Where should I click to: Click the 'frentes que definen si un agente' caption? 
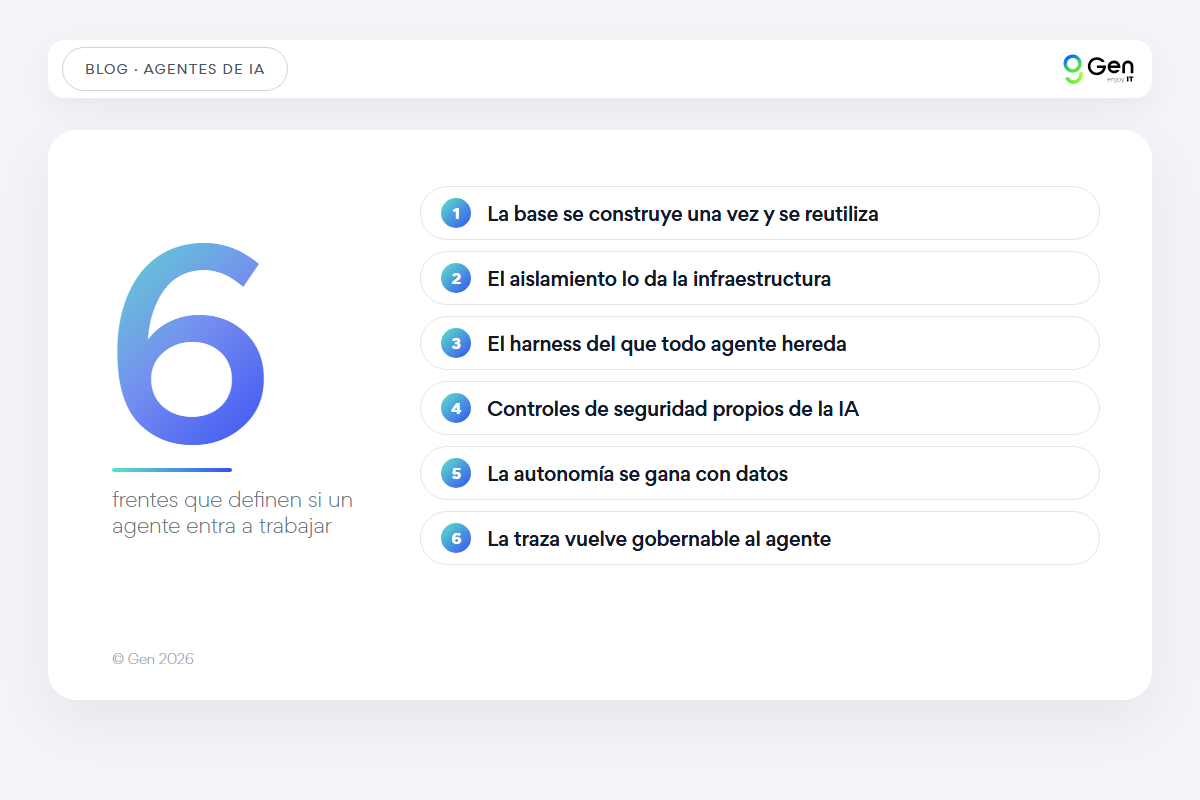pyautogui.click(x=232, y=513)
